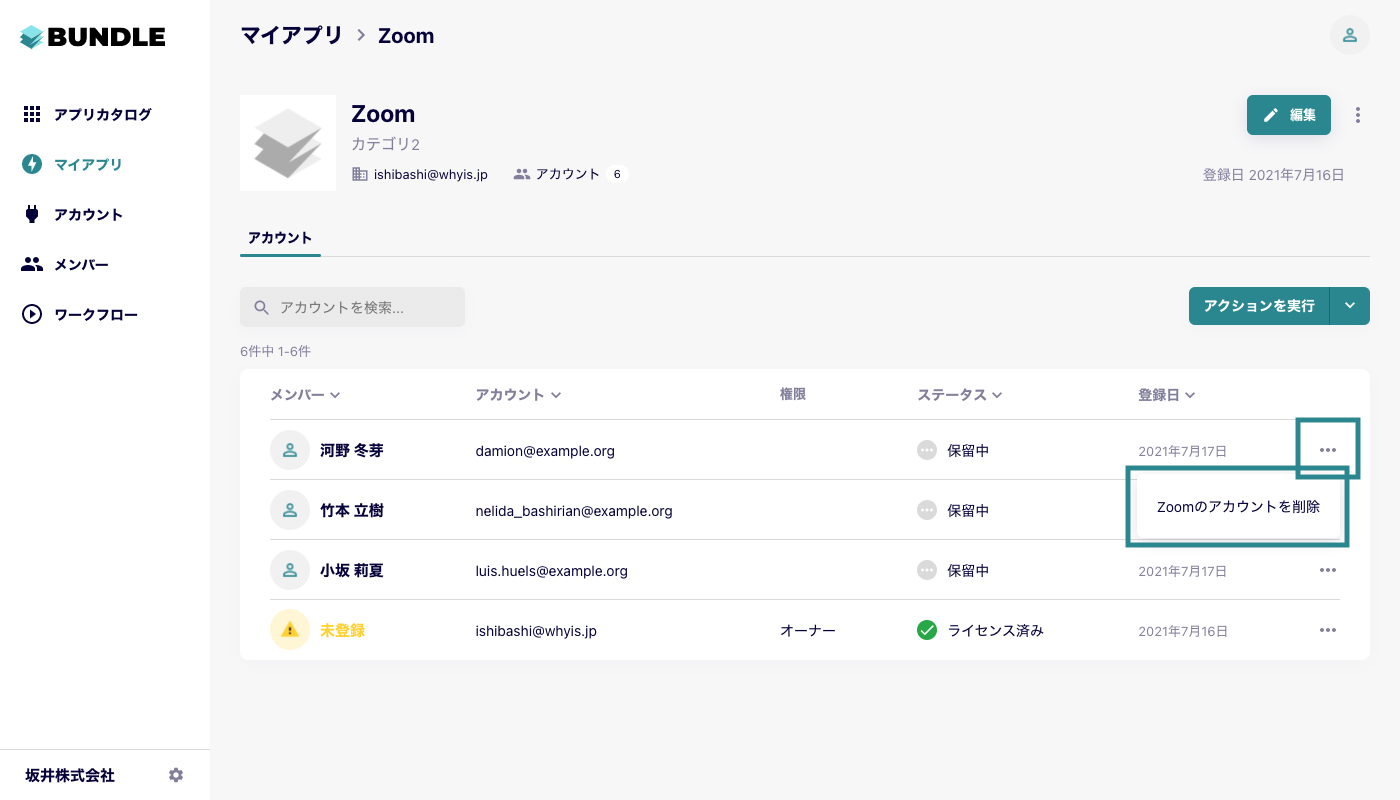Click email luis.huels@example.org
This screenshot has width=1400, height=800.
[x=552, y=571]
